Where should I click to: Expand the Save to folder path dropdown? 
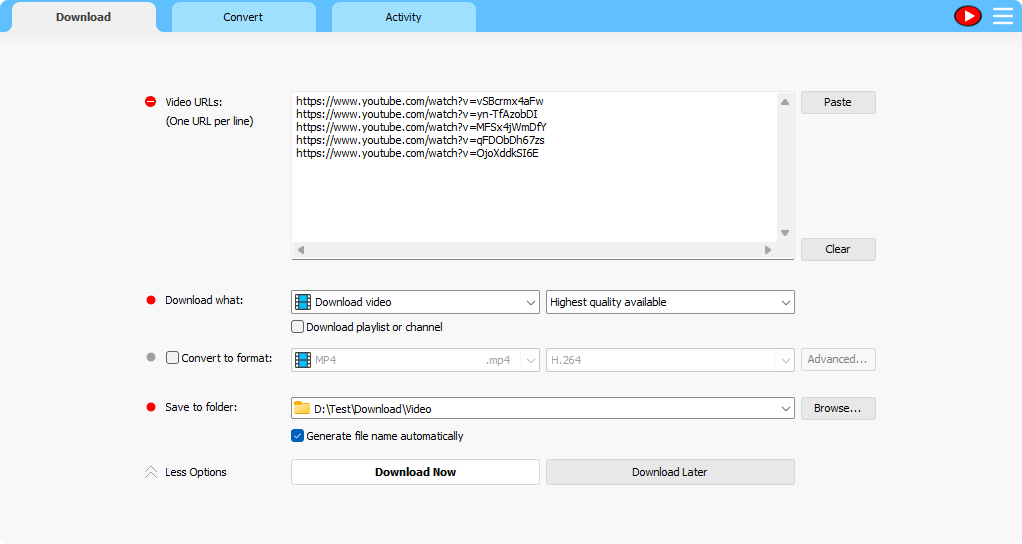click(785, 408)
